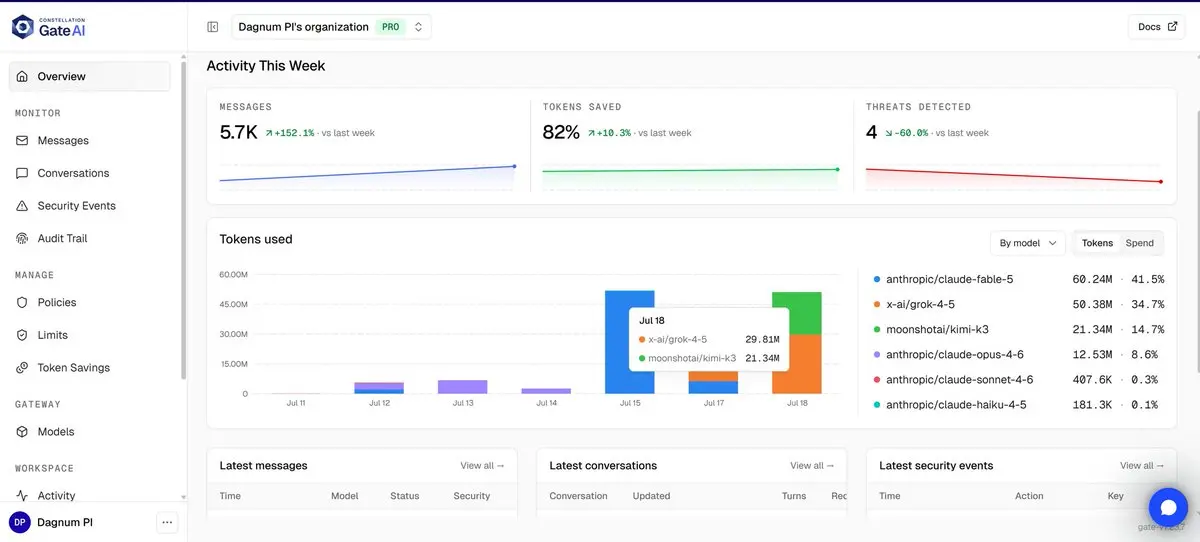
Task: Open the three-dot menu beside Dagnum PI
Action: [x=167, y=522]
